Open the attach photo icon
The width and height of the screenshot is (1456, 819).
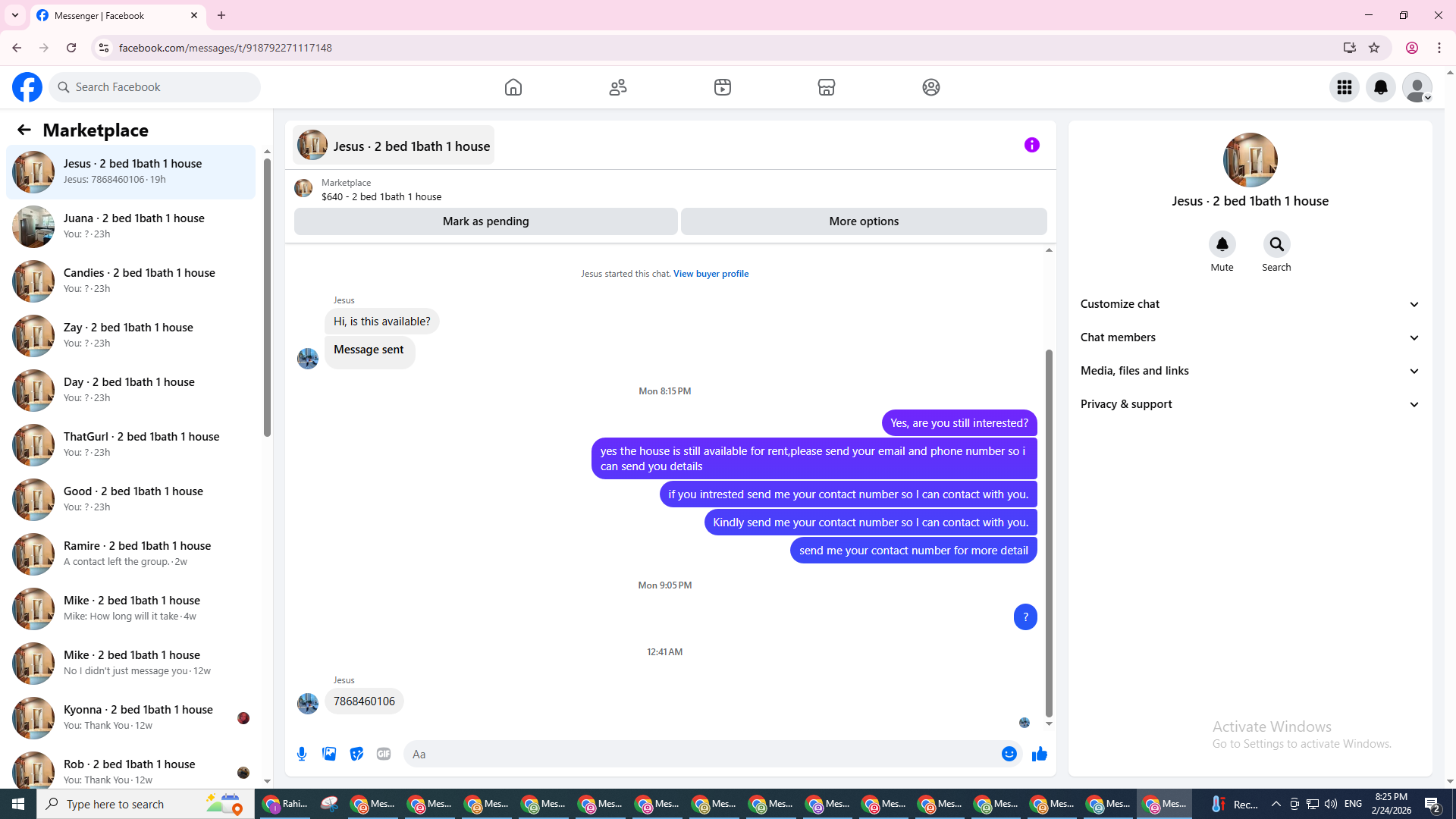(329, 754)
